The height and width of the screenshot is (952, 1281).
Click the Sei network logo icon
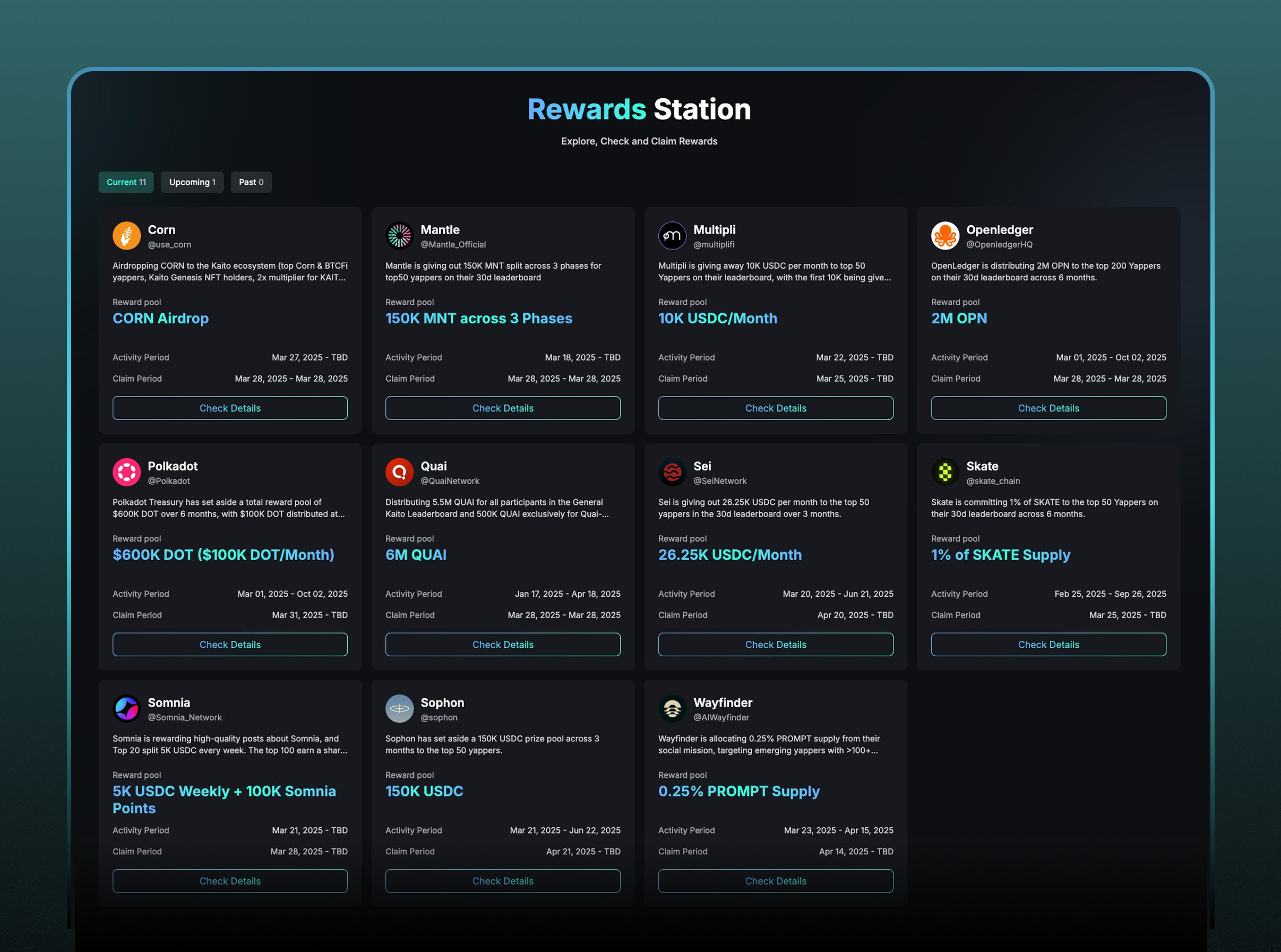(672, 472)
